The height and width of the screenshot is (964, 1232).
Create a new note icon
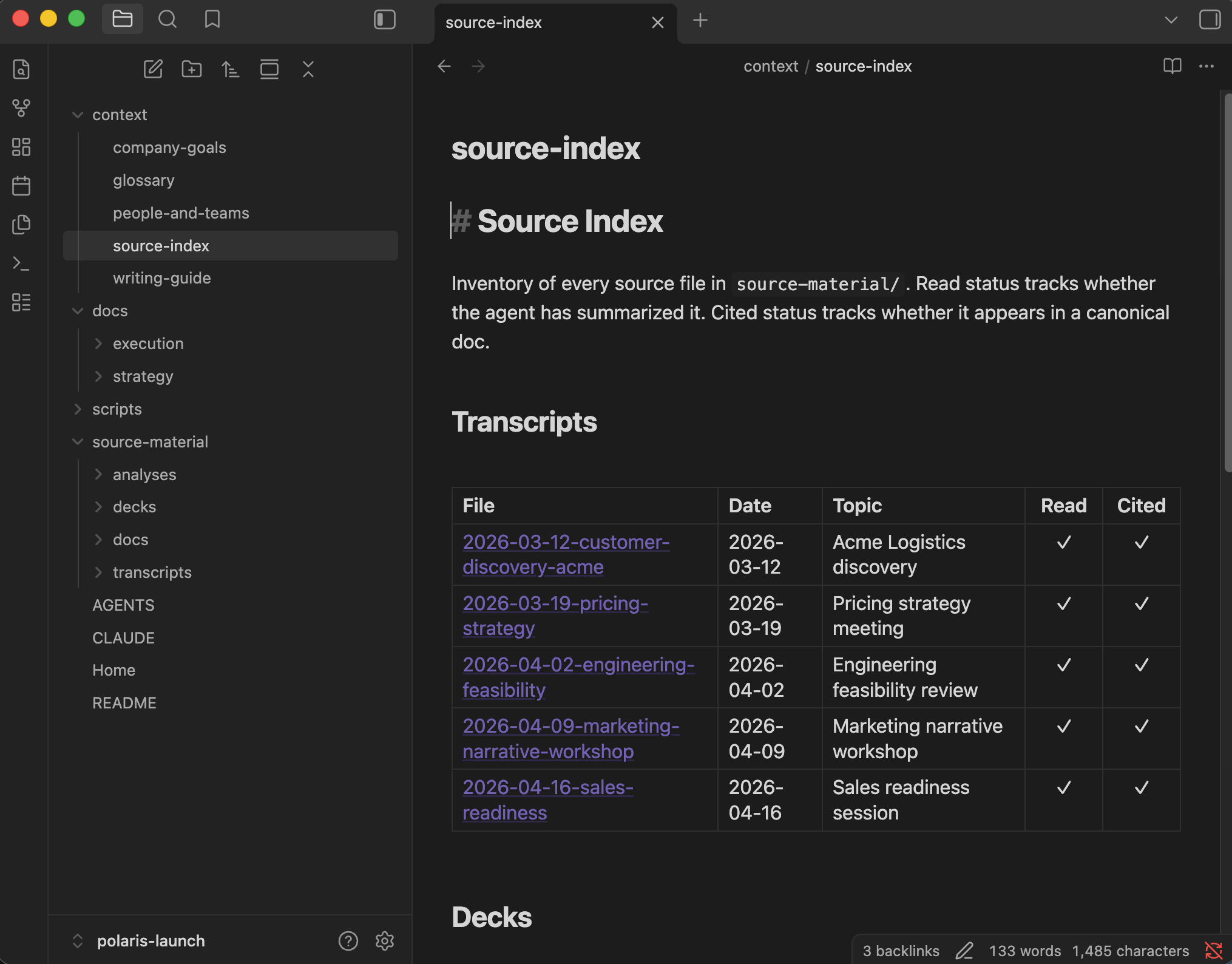coord(153,69)
